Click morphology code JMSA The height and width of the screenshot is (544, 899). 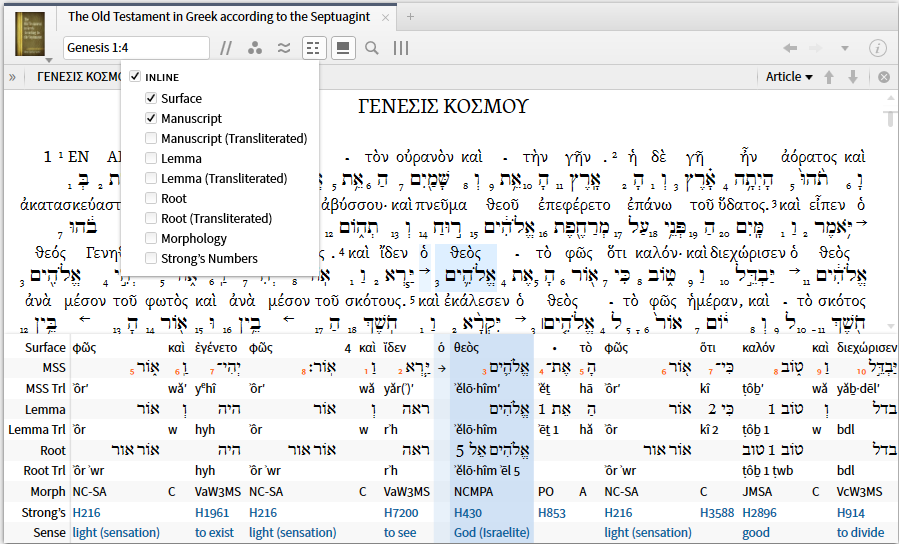click(x=757, y=492)
